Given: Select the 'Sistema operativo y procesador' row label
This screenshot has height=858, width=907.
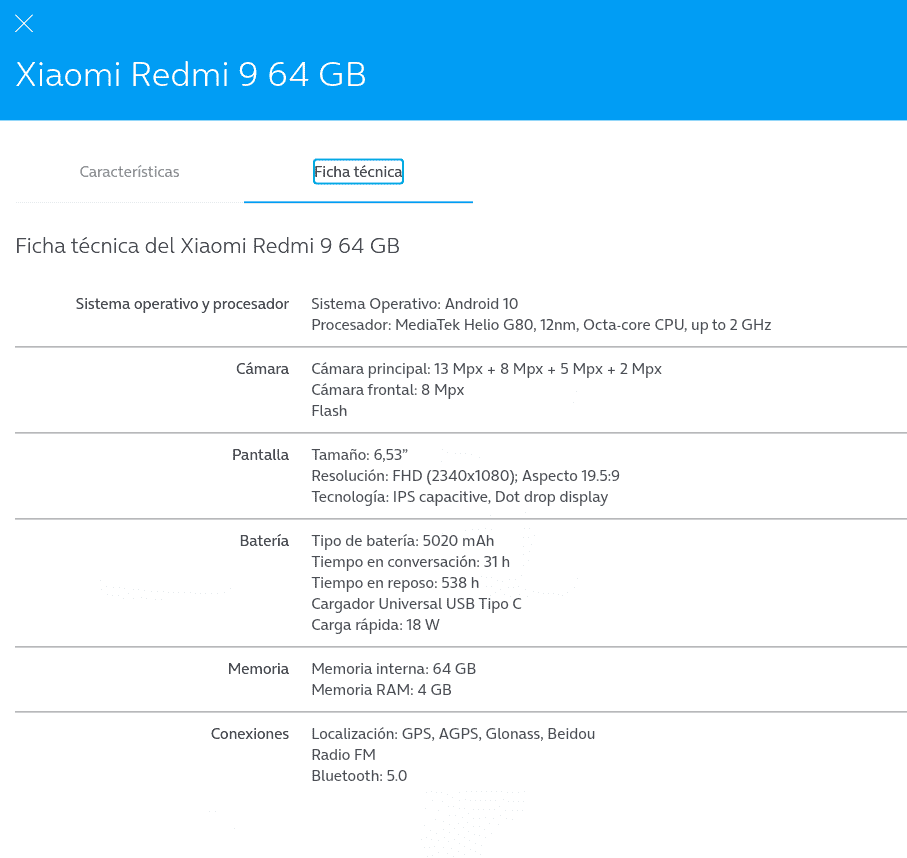Looking at the screenshot, I should click(182, 304).
